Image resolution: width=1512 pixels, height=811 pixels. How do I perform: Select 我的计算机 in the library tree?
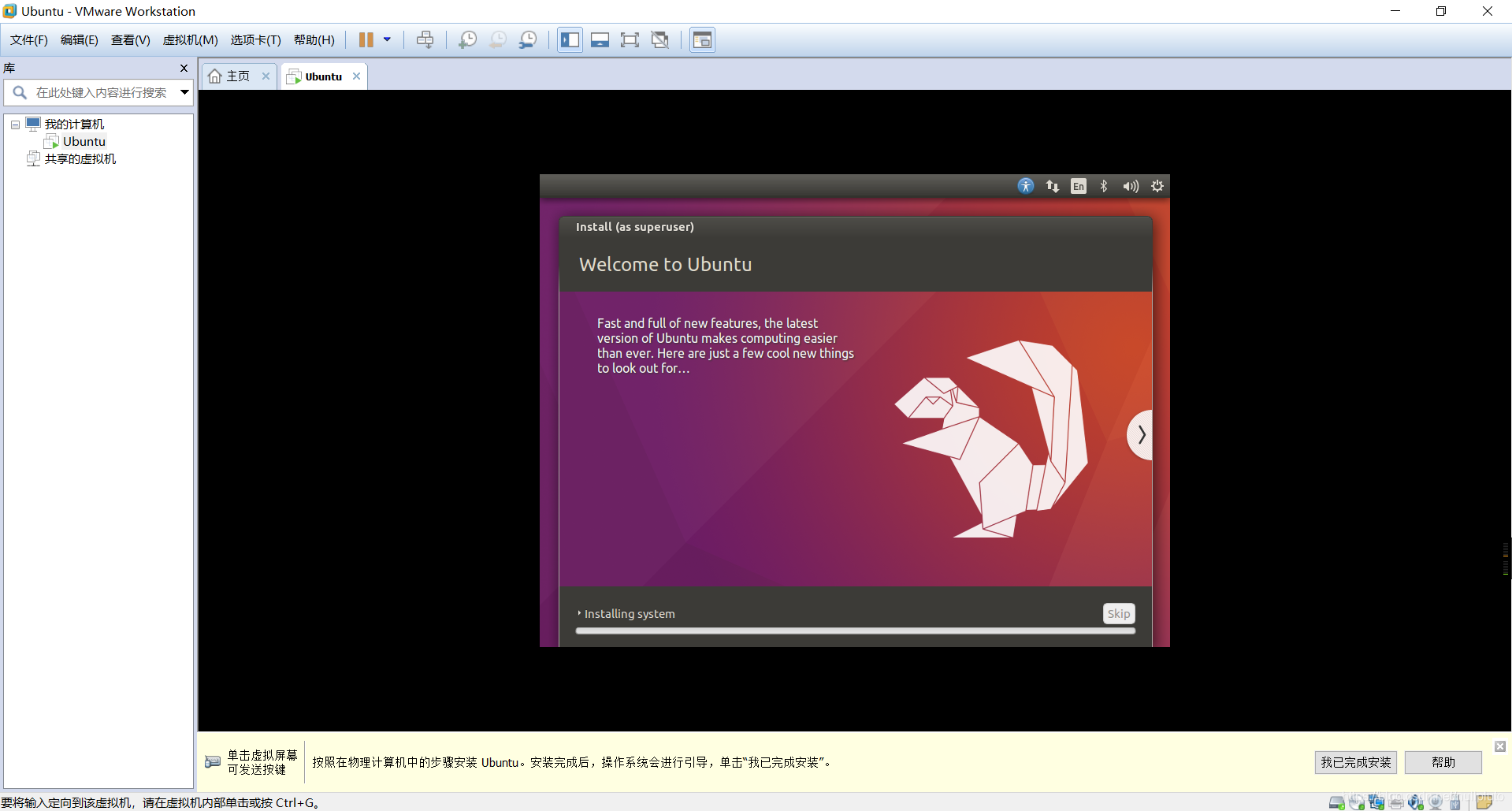[x=74, y=125]
